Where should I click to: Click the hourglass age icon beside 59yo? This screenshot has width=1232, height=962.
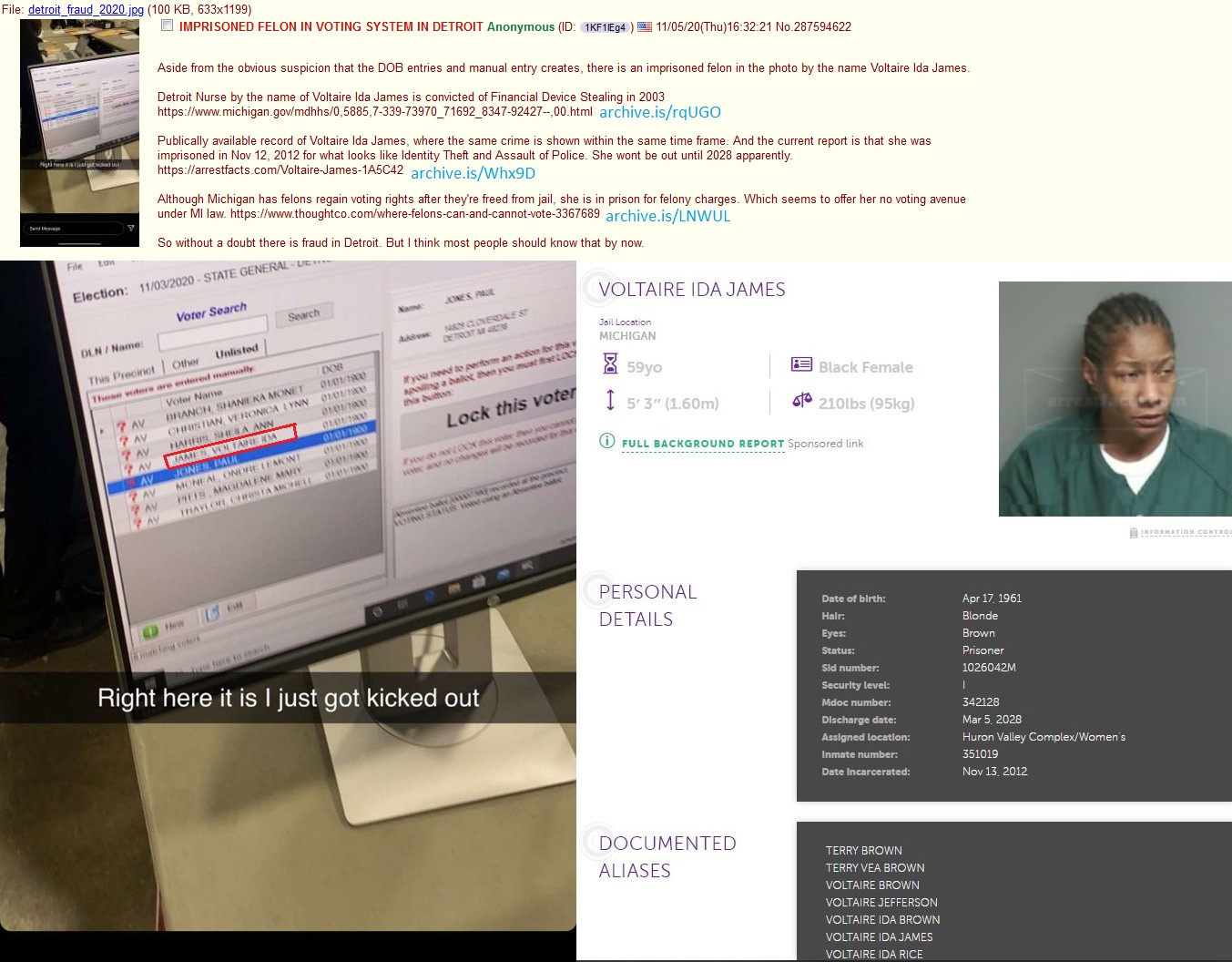pyautogui.click(x=610, y=364)
